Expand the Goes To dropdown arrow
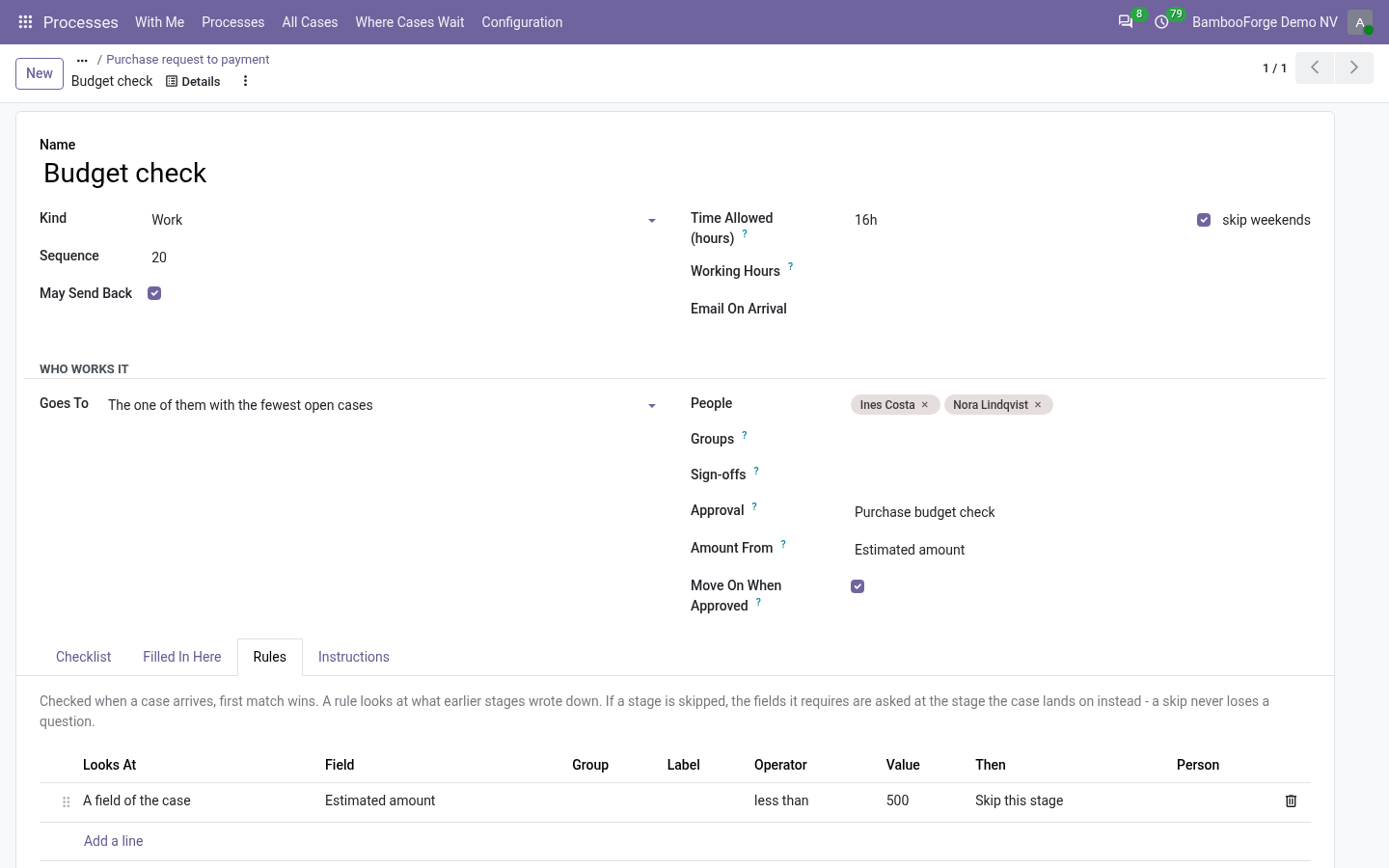Image resolution: width=1389 pixels, height=868 pixels. [652, 406]
